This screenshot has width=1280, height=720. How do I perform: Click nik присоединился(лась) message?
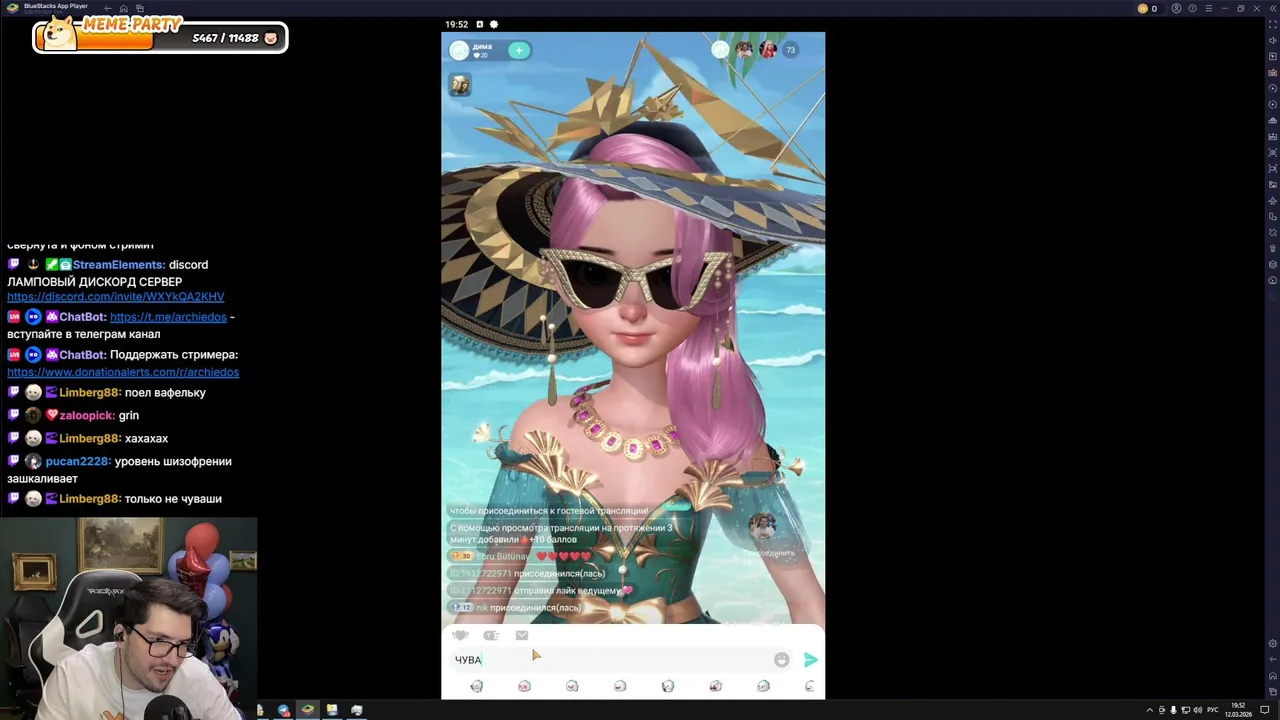pos(516,607)
